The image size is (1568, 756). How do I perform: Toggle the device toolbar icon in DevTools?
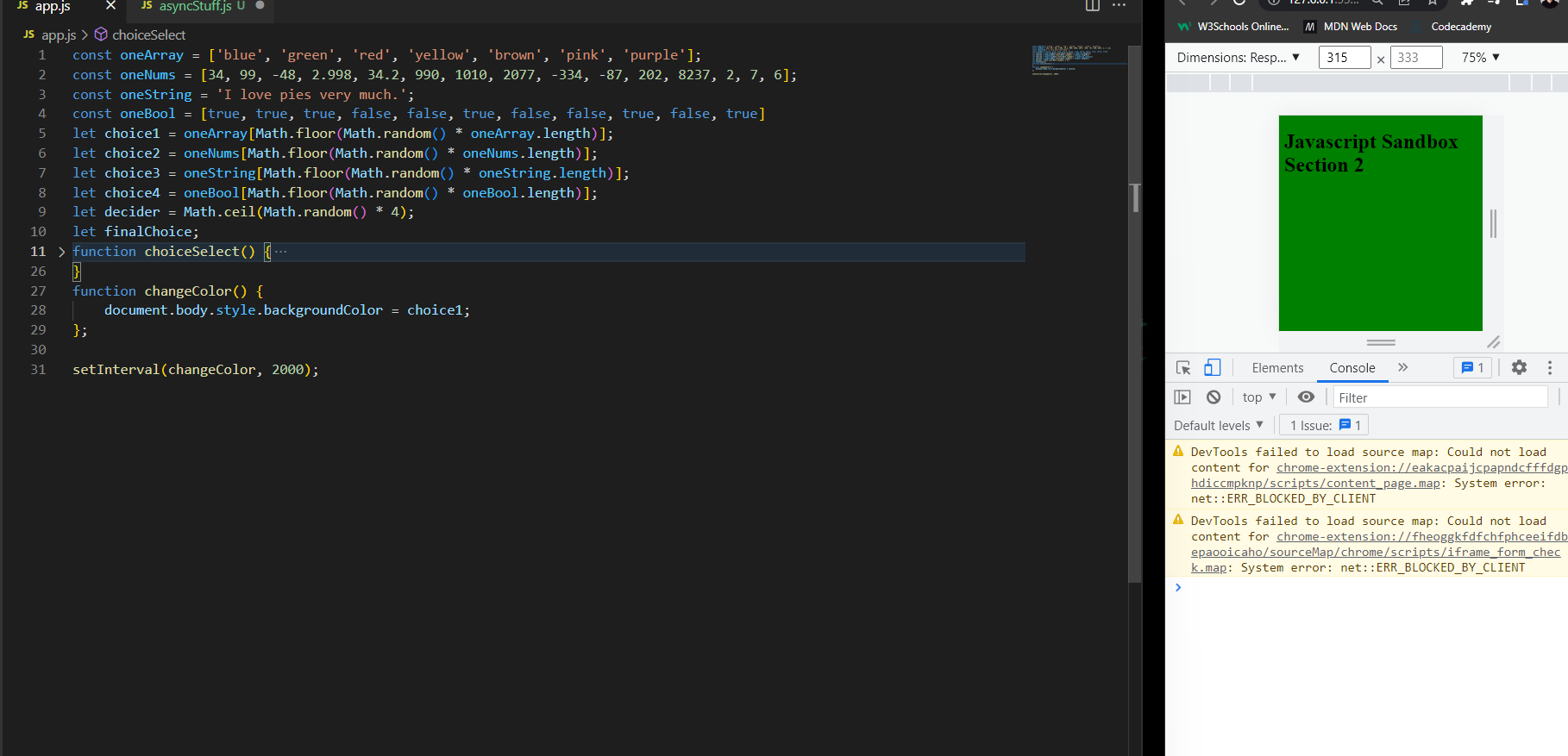pyautogui.click(x=1213, y=368)
